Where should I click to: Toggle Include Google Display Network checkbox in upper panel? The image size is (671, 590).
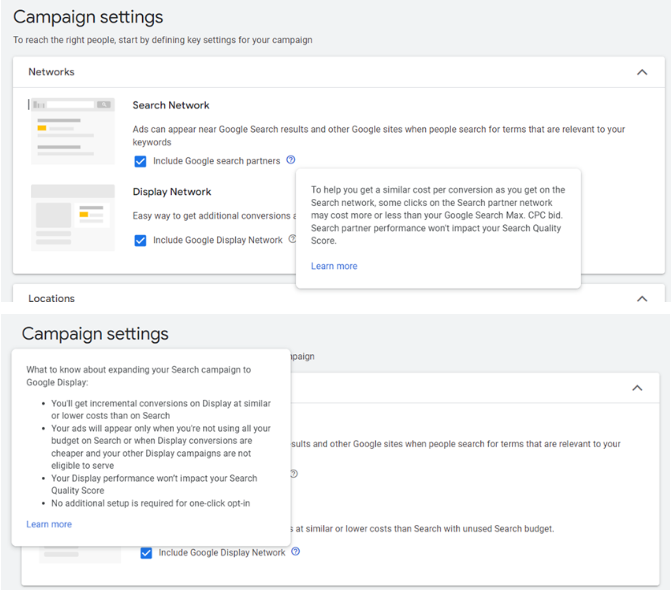coord(140,240)
